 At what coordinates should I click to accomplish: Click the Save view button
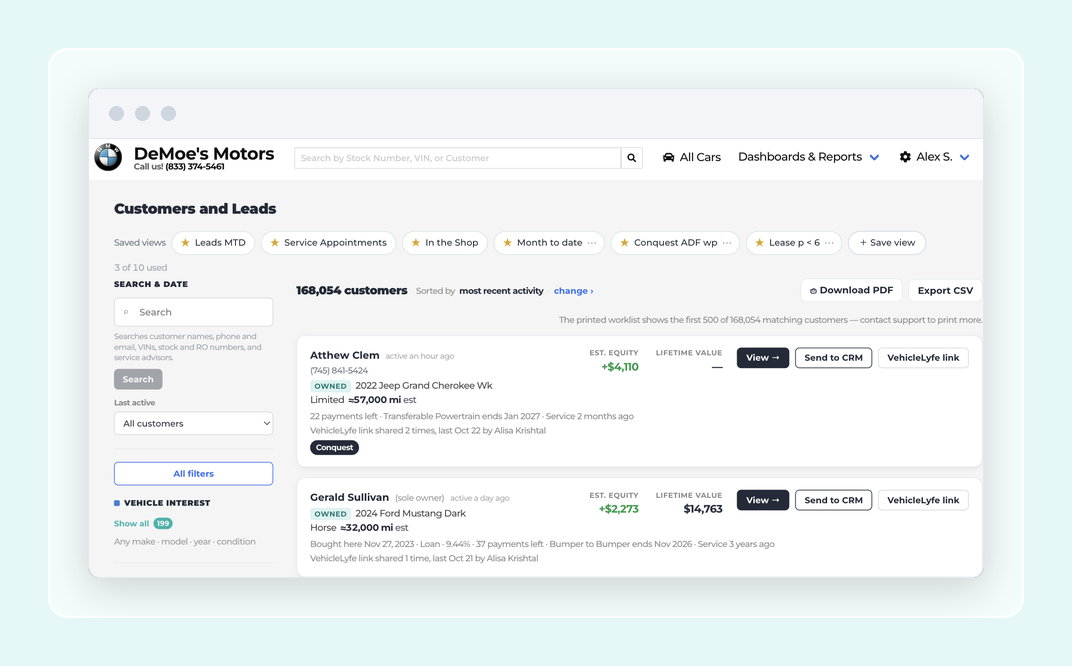click(x=887, y=243)
